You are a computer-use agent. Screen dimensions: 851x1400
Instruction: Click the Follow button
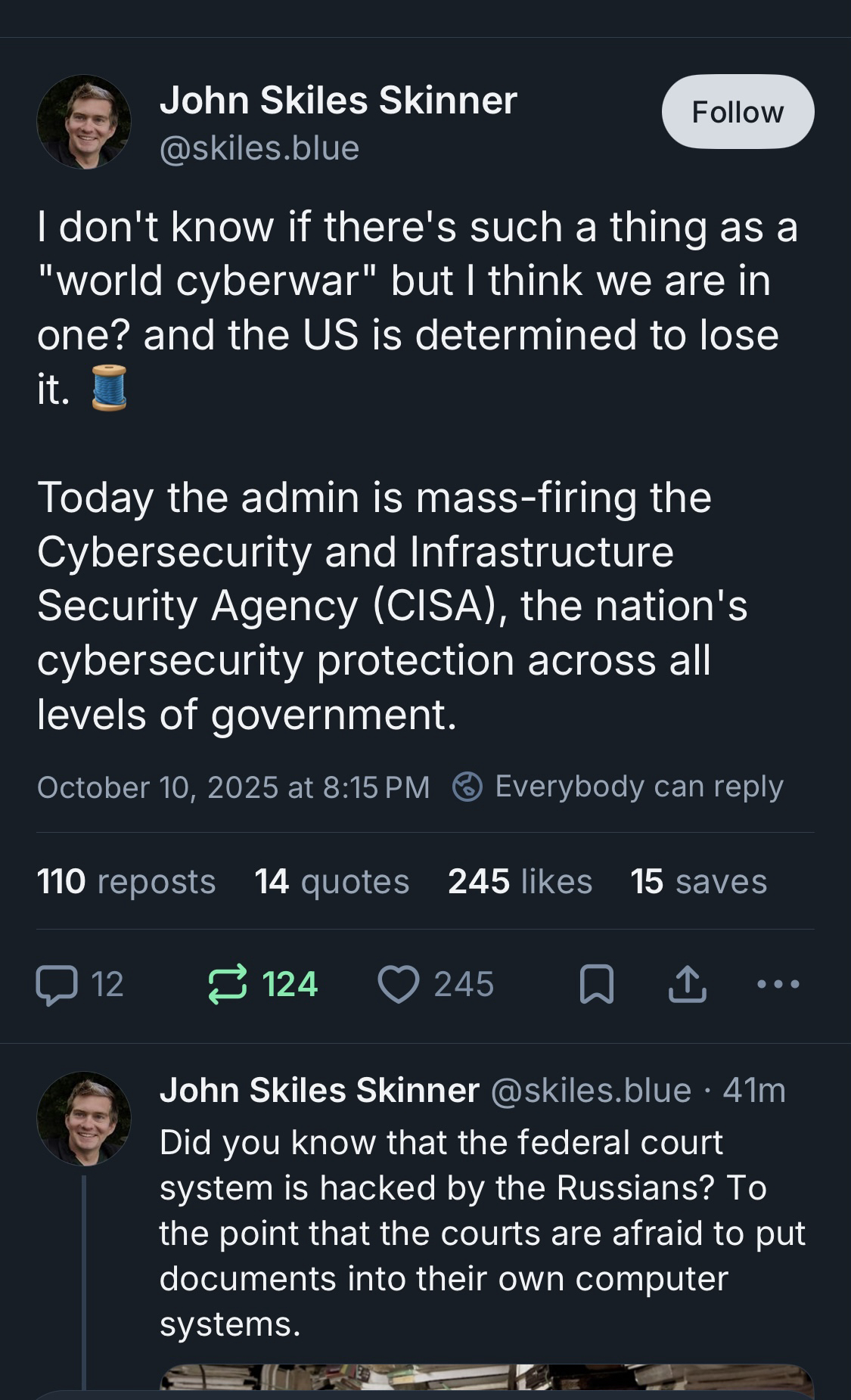coord(738,112)
